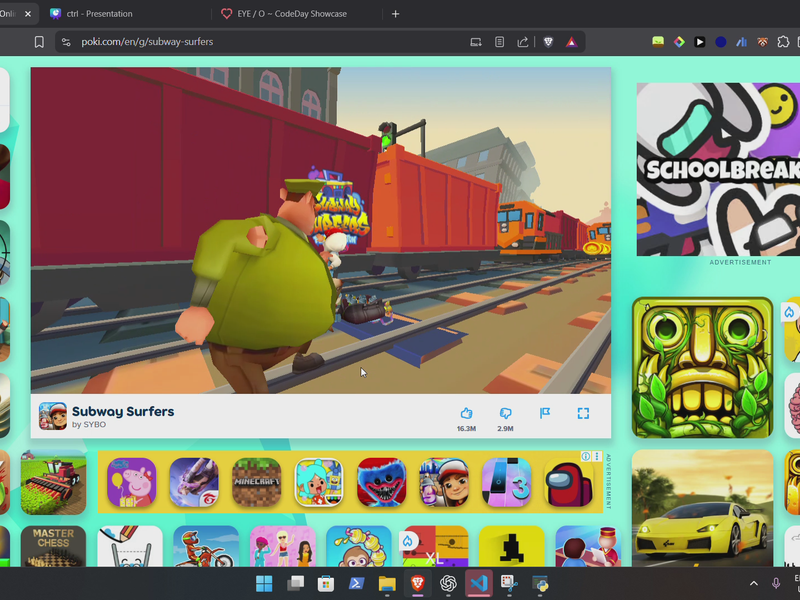Show hidden system tray icons chevron
This screenshot has height=600, width=800.
point(754,583)
